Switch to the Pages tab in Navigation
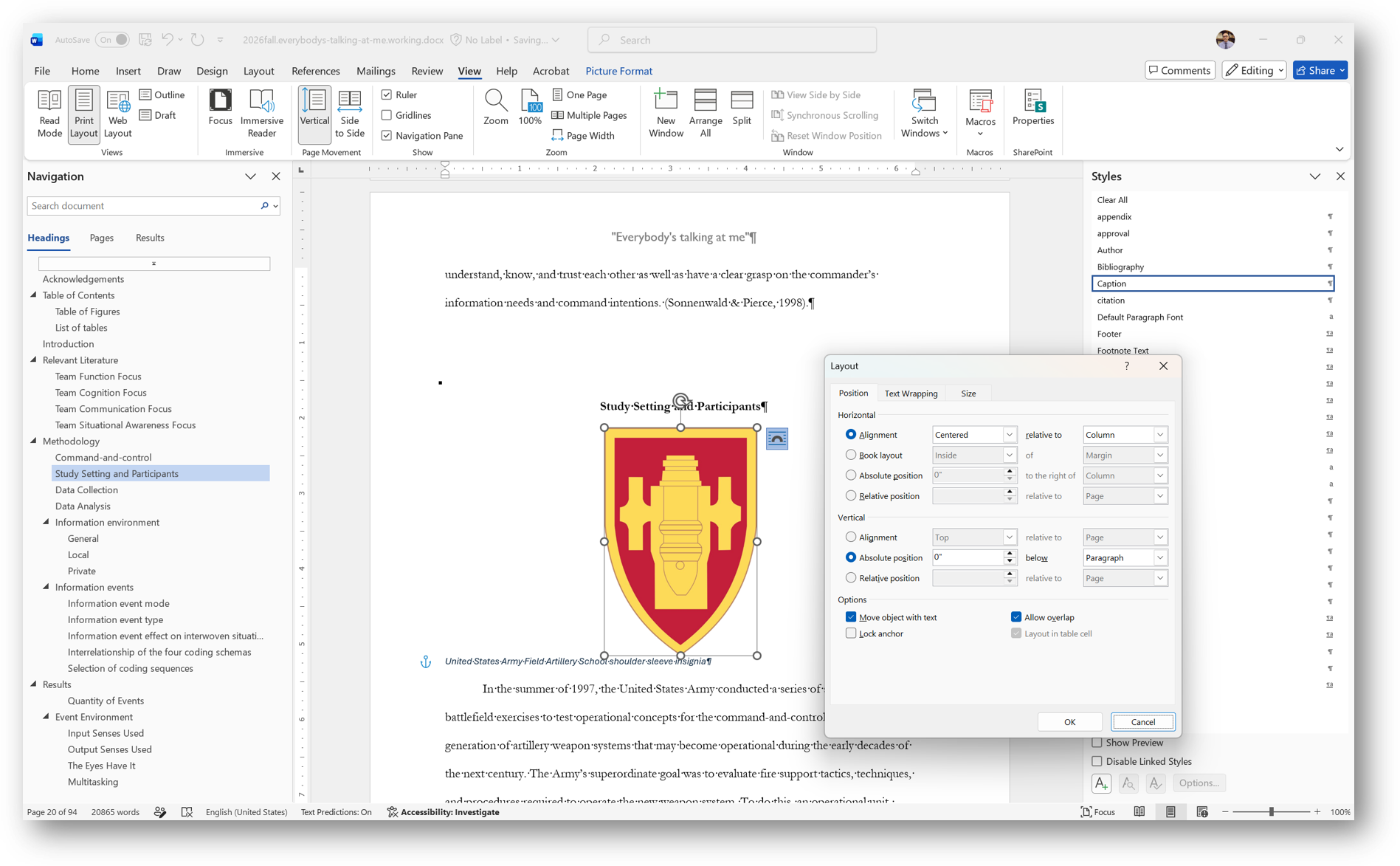 click(x=101, y=238)
